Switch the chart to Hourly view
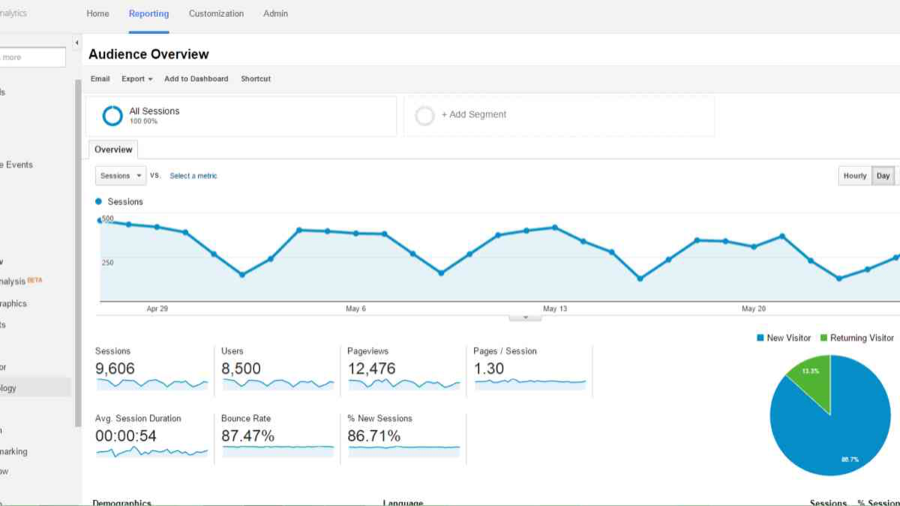This screenshot has height=506, width=900. tap(854, 176)
